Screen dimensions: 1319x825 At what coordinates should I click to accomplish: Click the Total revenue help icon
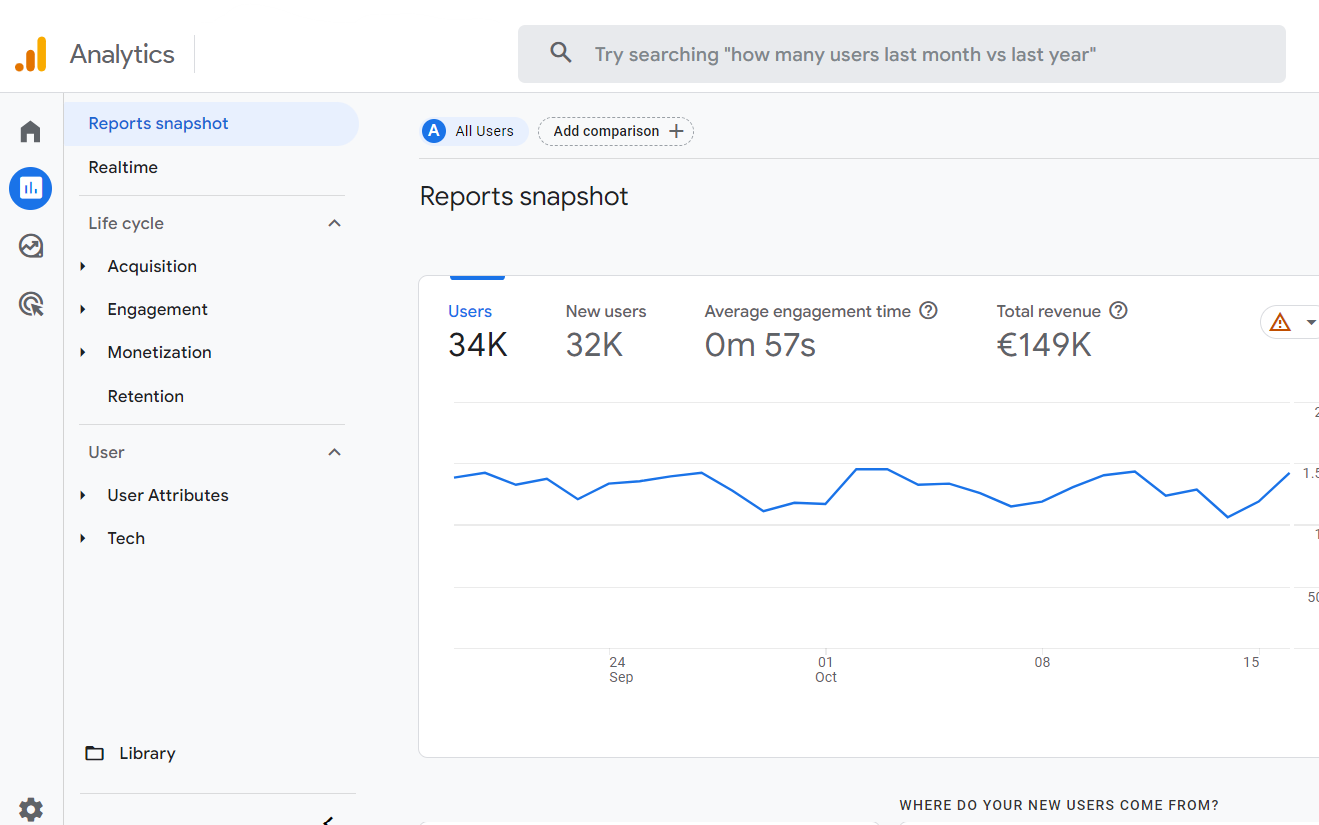point(1118,311)
